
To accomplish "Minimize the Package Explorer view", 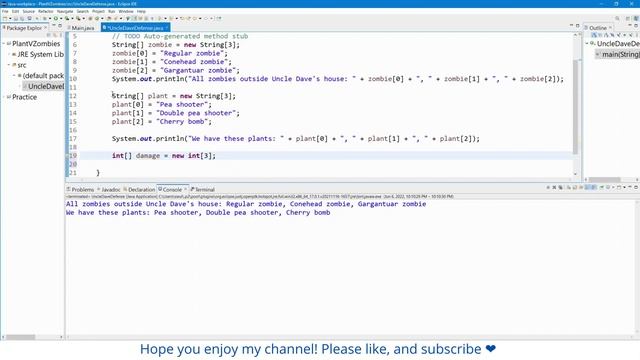I will coord(53,25).
